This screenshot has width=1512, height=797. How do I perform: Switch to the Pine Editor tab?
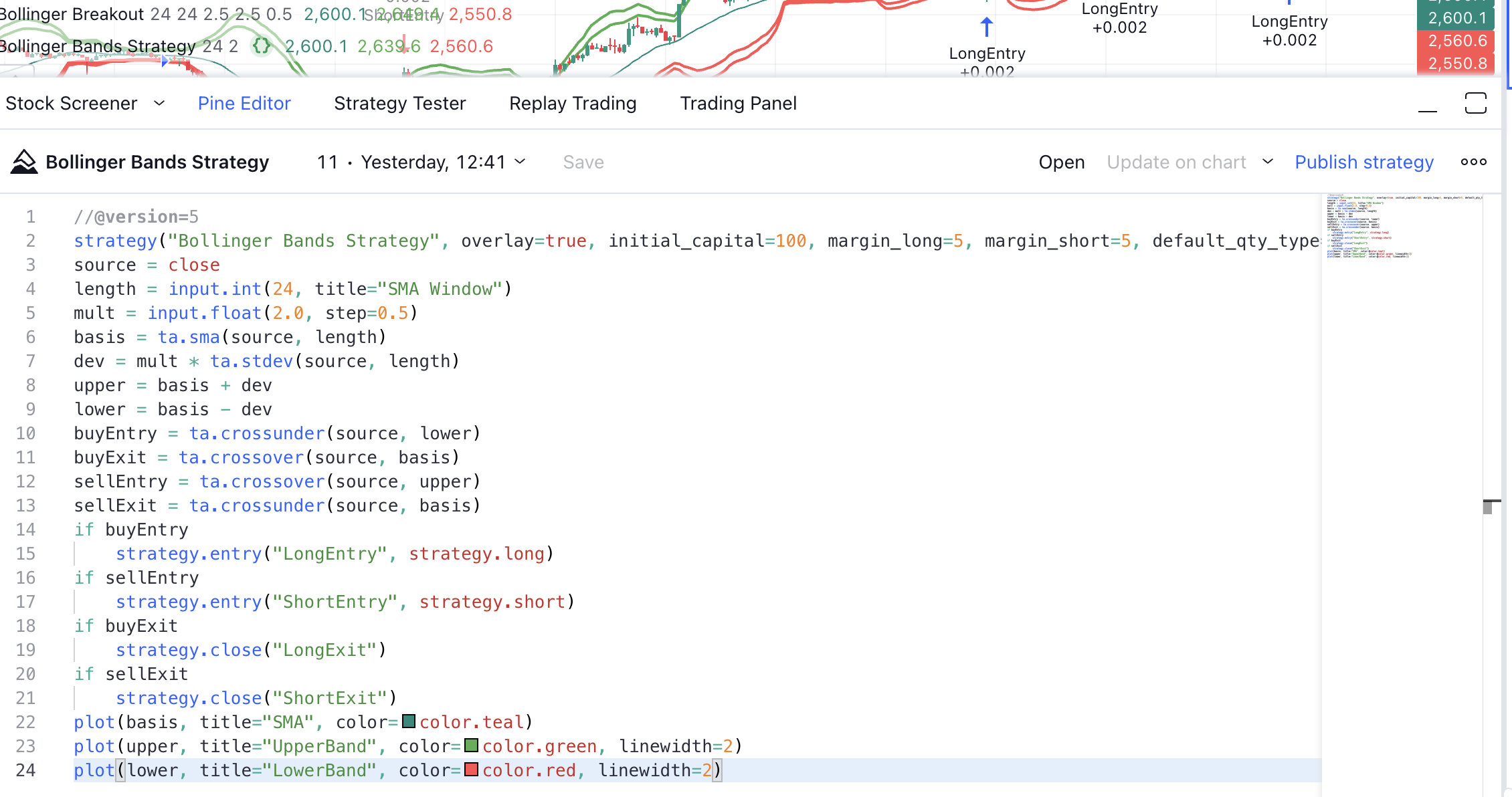coord(244,104)
